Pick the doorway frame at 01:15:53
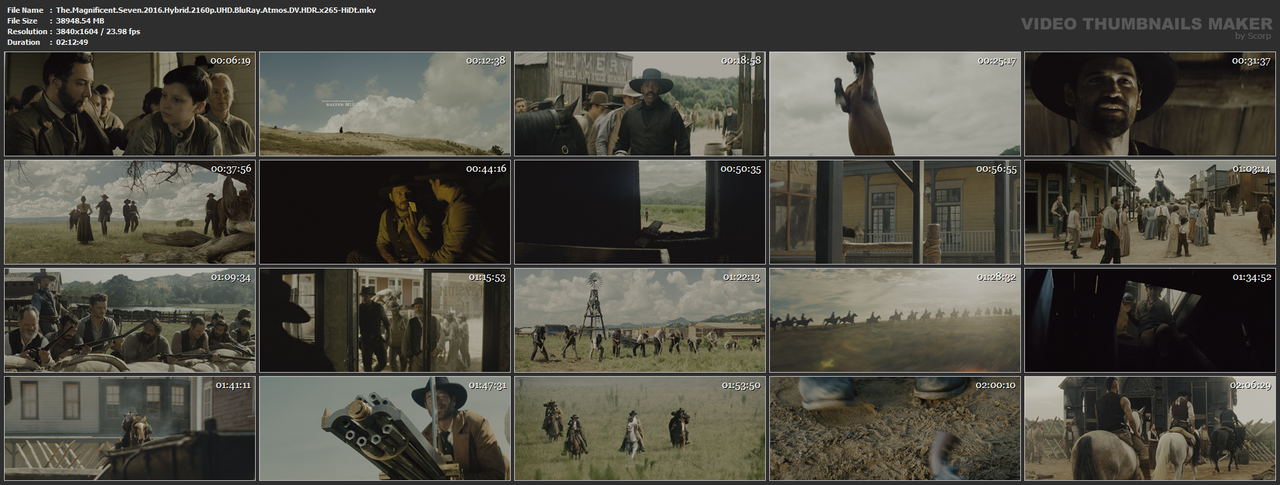 tap(385, 319)
